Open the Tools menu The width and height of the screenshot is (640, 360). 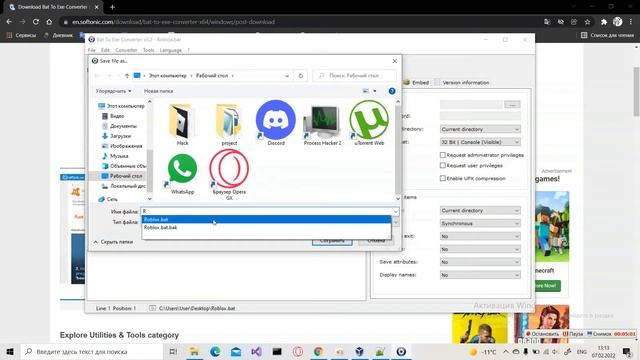tap(149, 50)
